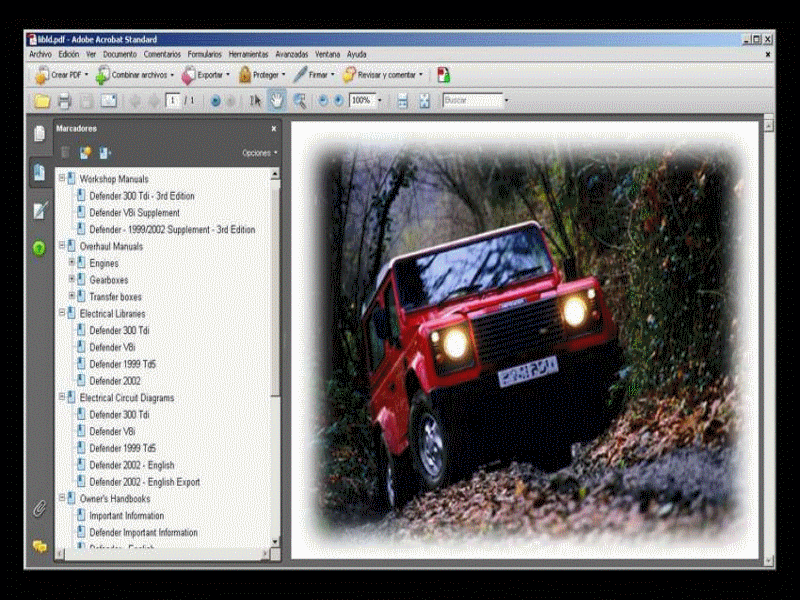Click the zoom out button beside 100%
The image size is (800, 600).
tap(322, 101)
